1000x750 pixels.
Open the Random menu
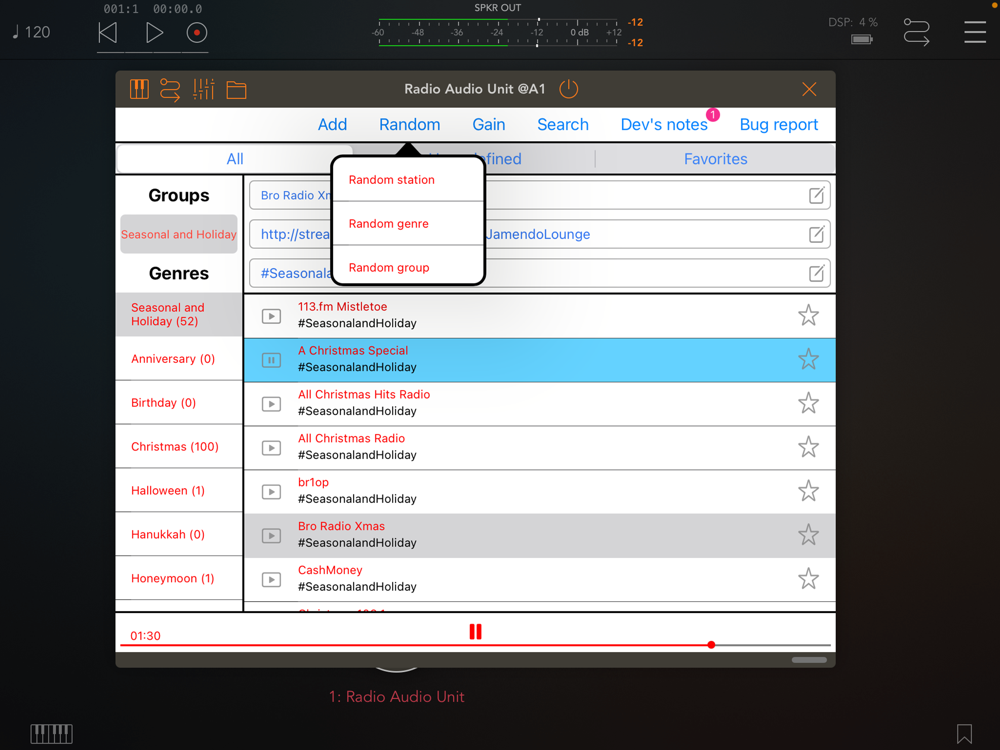click(x=409, y=124)
